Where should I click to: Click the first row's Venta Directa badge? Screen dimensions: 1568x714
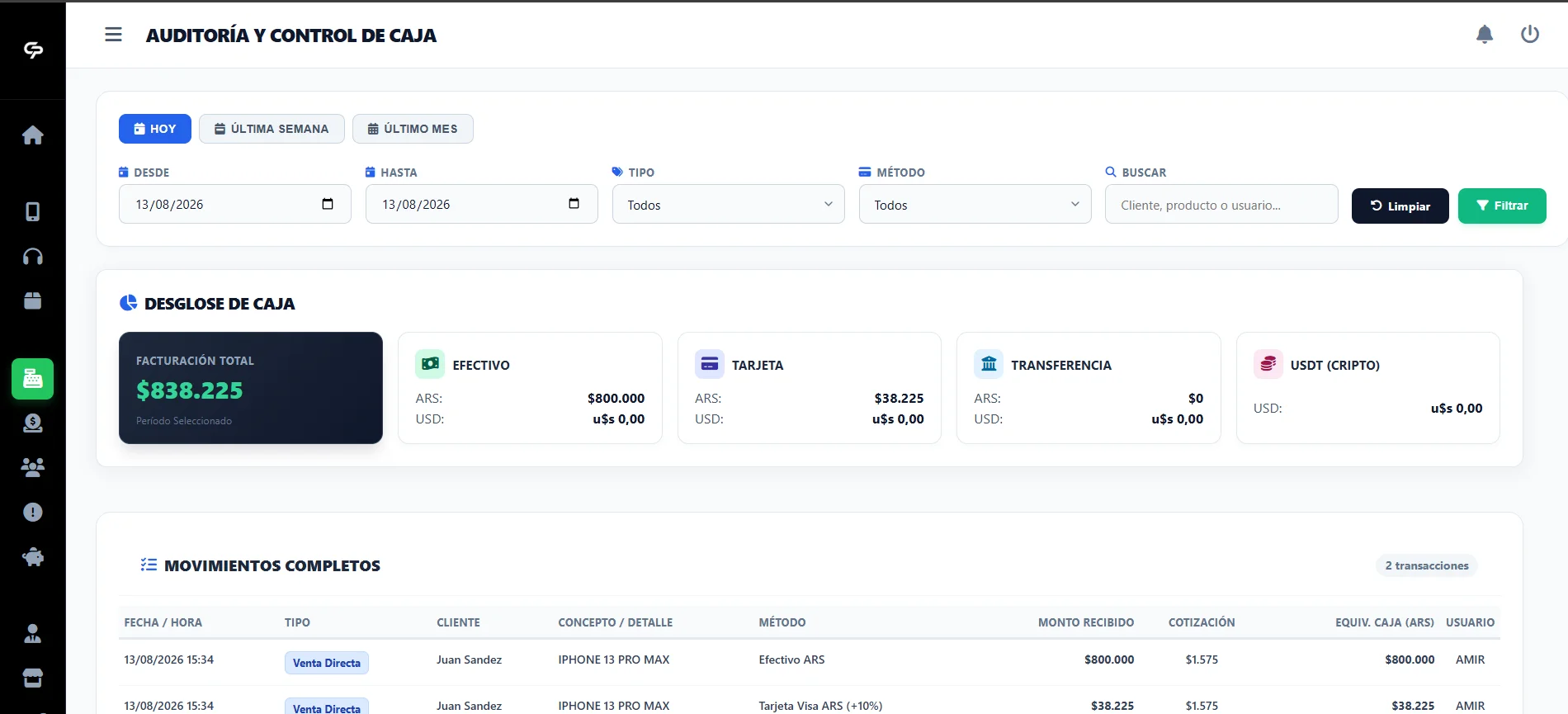pyautogui.click(x=327, y=663)
